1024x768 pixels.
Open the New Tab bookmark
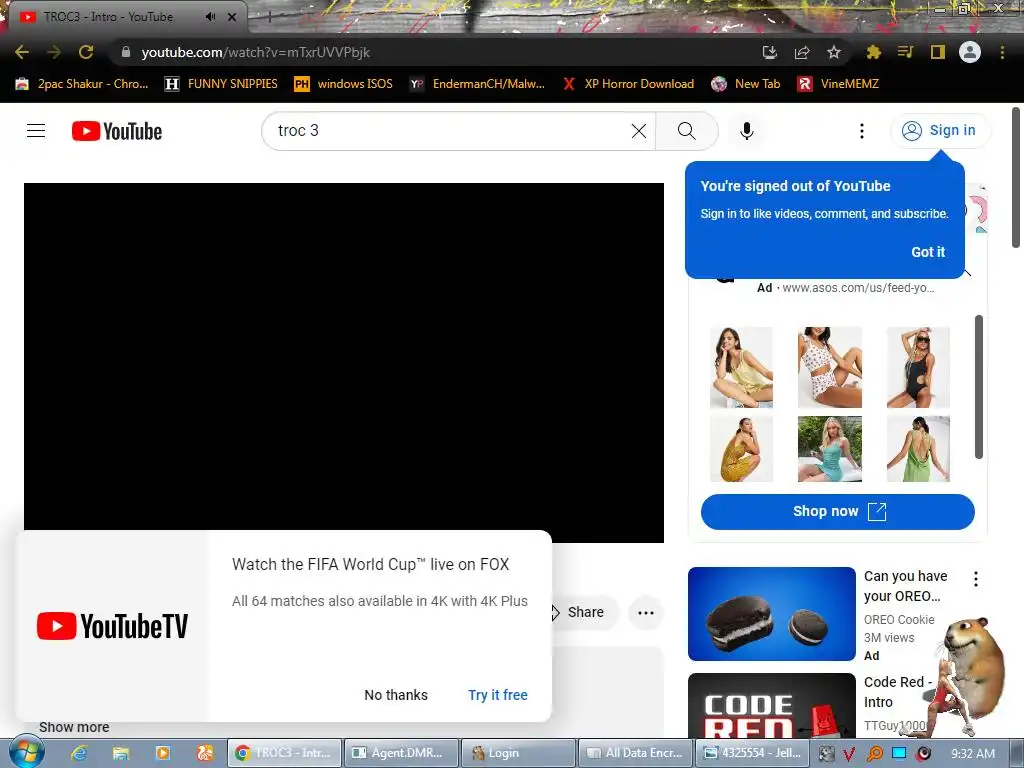pos(746,84)
